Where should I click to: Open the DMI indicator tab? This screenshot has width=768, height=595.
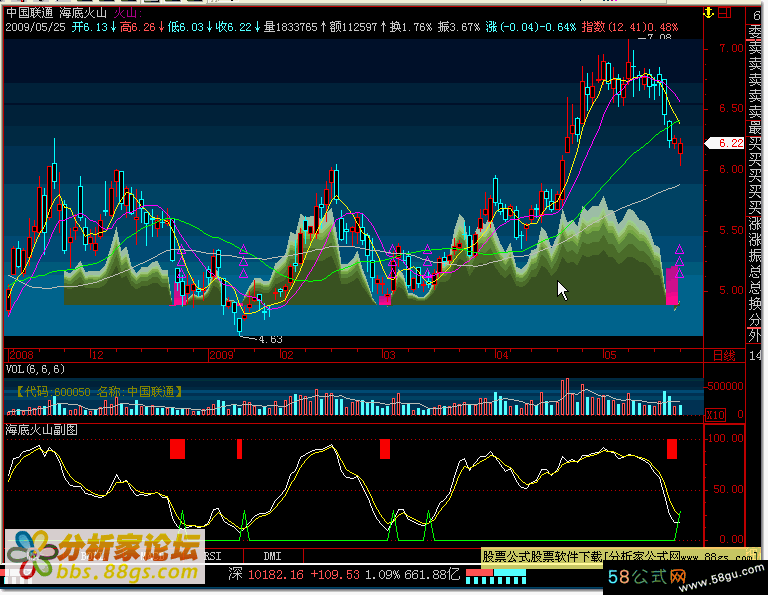(272, 556)
